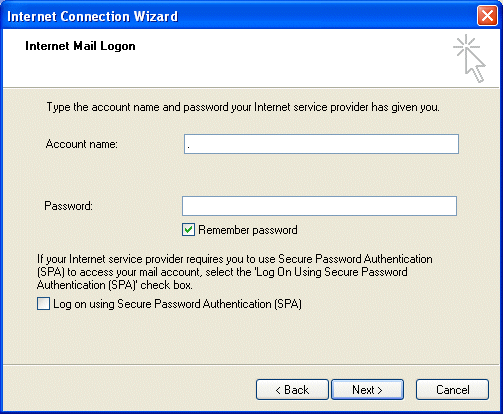Click the 'Account name:' label
Screen dimensions: 503x414
pyautogui.click(x=82, y=144)
